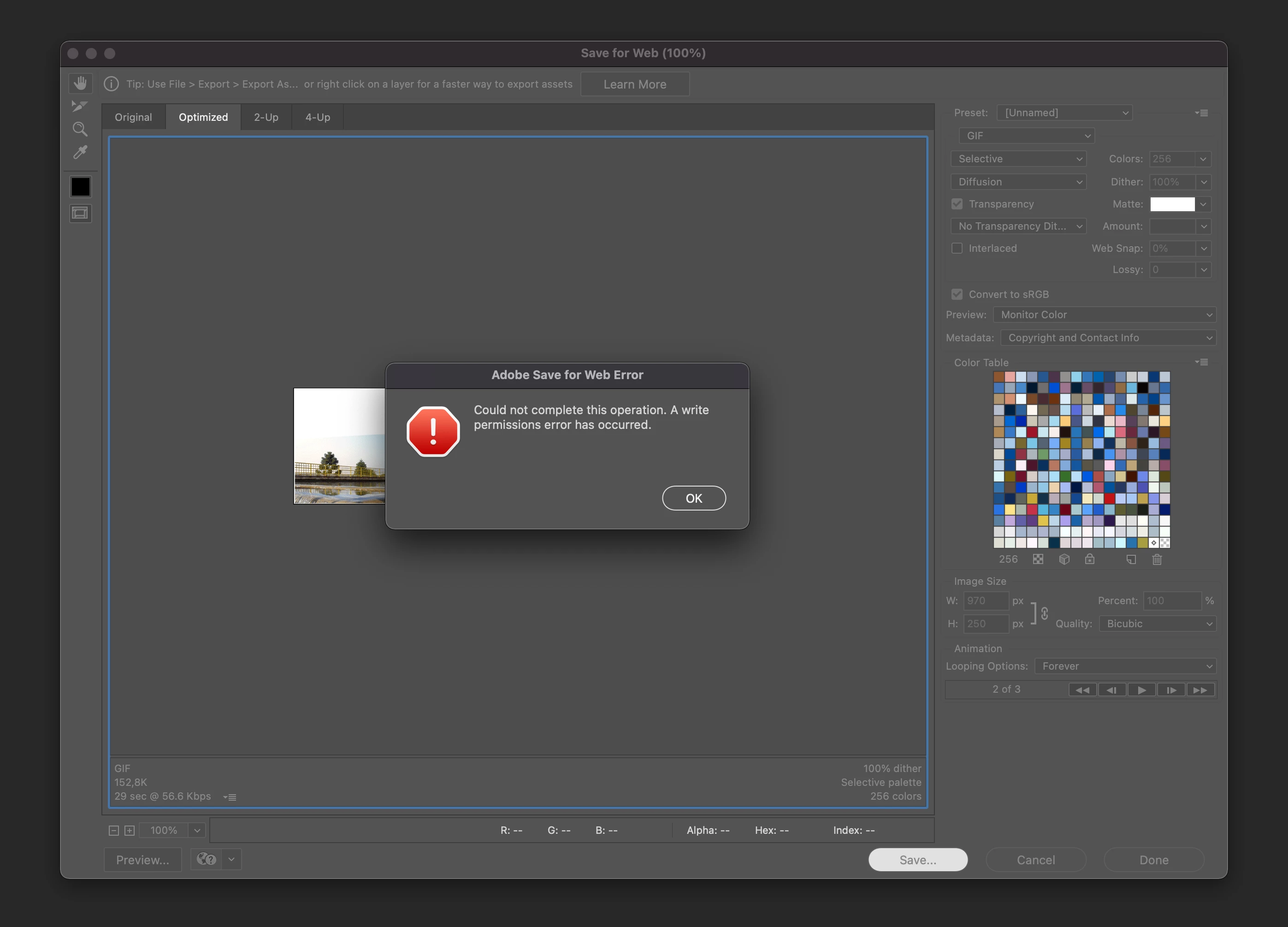
Task: Switch to the Original tab
Action: pyautogui.click(x=134, y=117)
